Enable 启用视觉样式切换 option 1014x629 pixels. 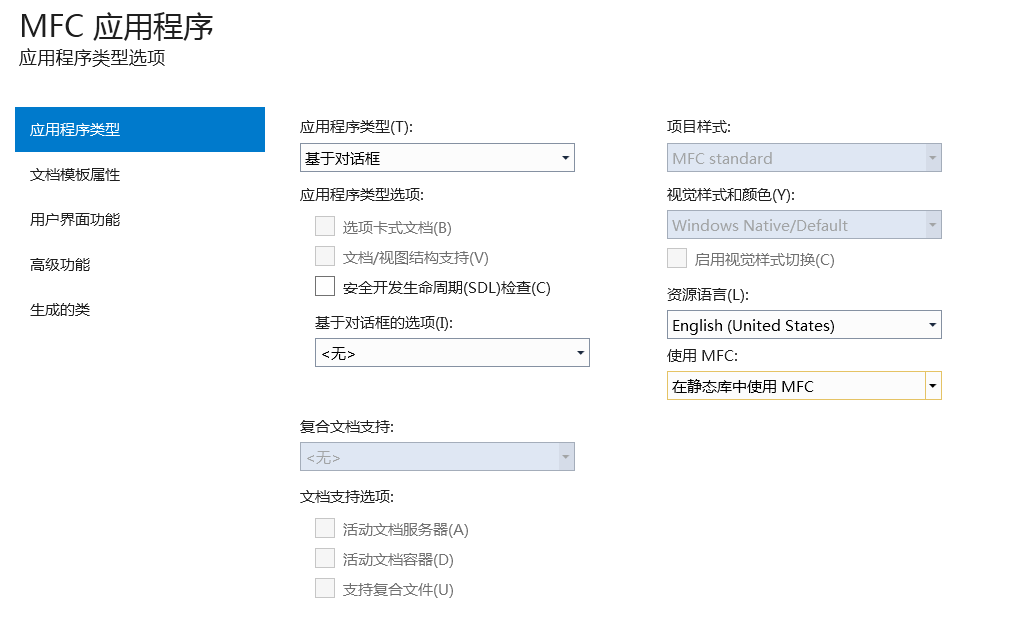(676, 258)
